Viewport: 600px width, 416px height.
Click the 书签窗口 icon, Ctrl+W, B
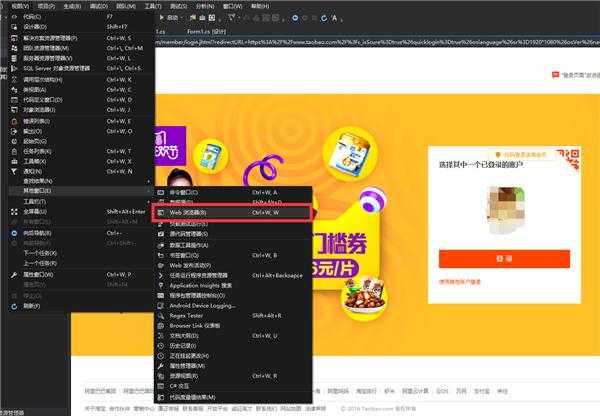(x=161, y=255)
